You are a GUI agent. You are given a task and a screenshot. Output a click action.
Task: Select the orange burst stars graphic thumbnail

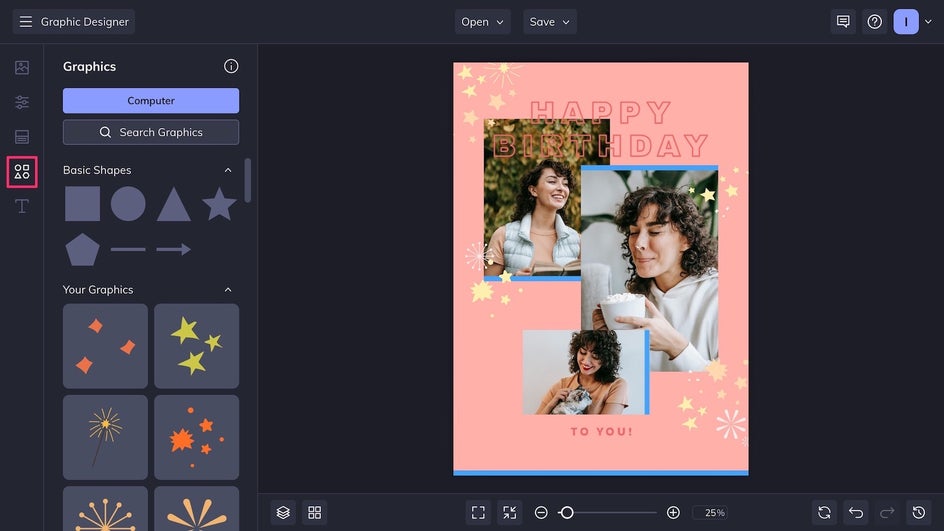click(196, 437)
